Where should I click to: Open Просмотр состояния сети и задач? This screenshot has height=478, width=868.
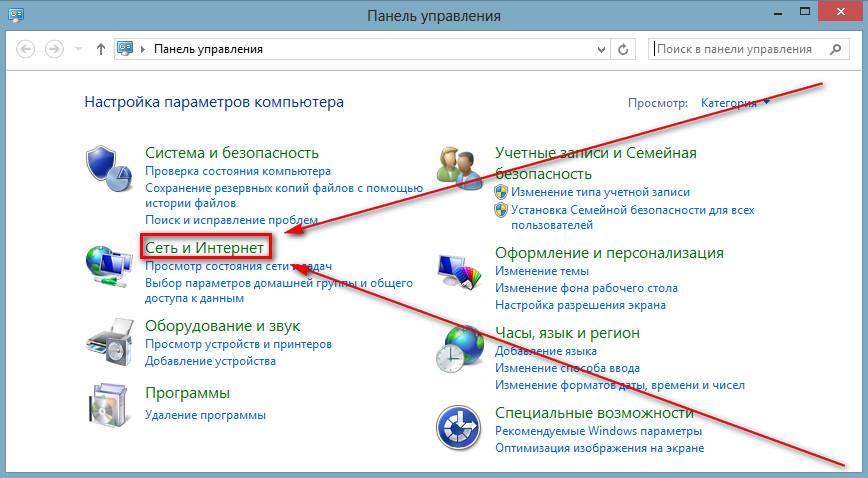tap(239, 266)
